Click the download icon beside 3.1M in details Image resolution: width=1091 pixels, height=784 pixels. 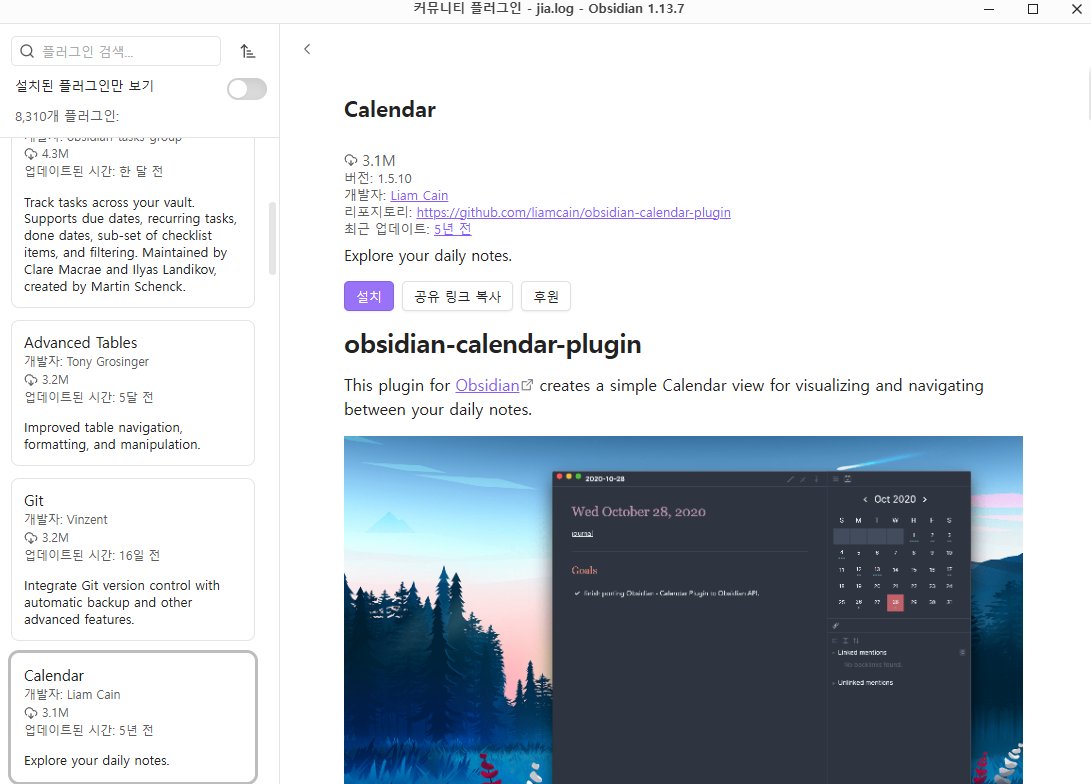pos(351,161)
